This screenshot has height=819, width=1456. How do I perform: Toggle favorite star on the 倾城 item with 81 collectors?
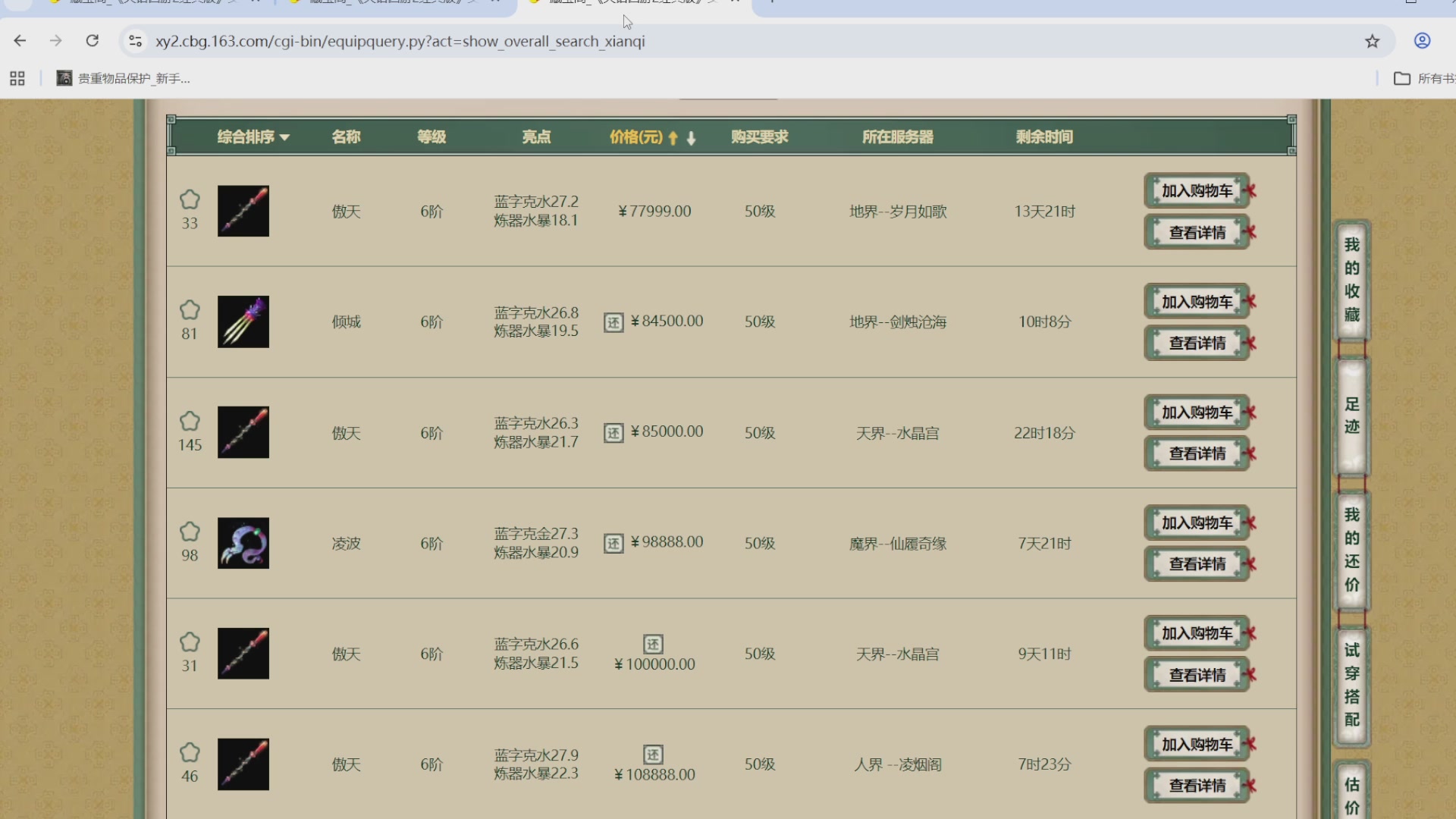(190, 309)
